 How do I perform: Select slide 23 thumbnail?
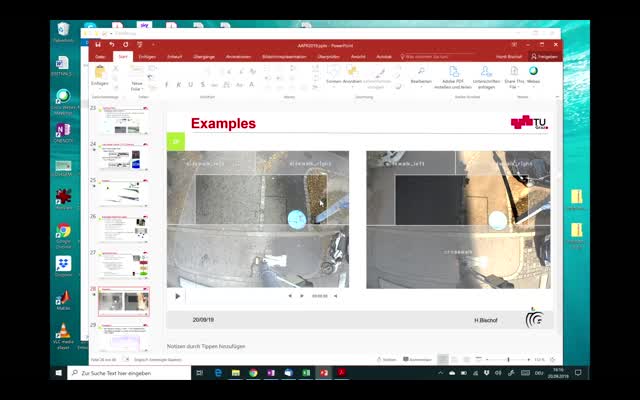tap(123, 120)
